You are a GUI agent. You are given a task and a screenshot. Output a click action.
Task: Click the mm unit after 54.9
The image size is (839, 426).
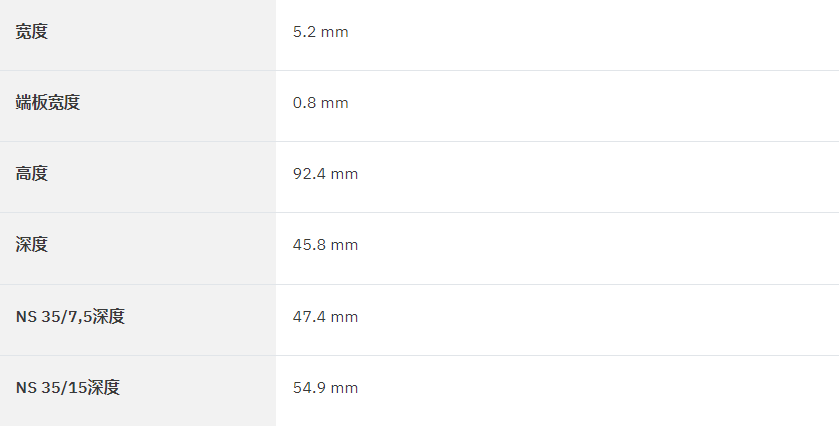pyautogui.click(x=344, y=389)
